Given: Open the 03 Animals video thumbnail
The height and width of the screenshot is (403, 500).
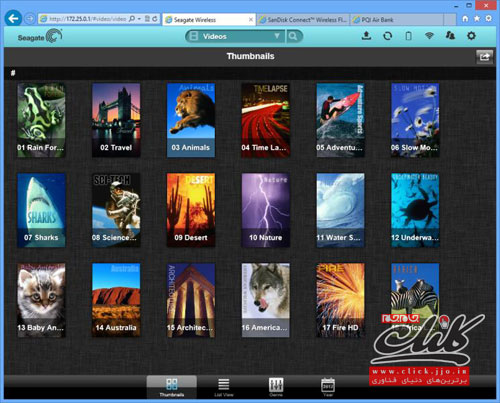Looking at the screenshot, I should pos(191,120).
